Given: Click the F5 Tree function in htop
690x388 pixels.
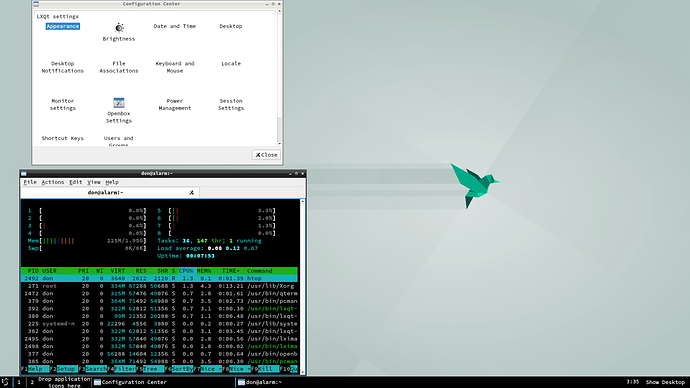Looking at the screenshot, I should (150, 369).
